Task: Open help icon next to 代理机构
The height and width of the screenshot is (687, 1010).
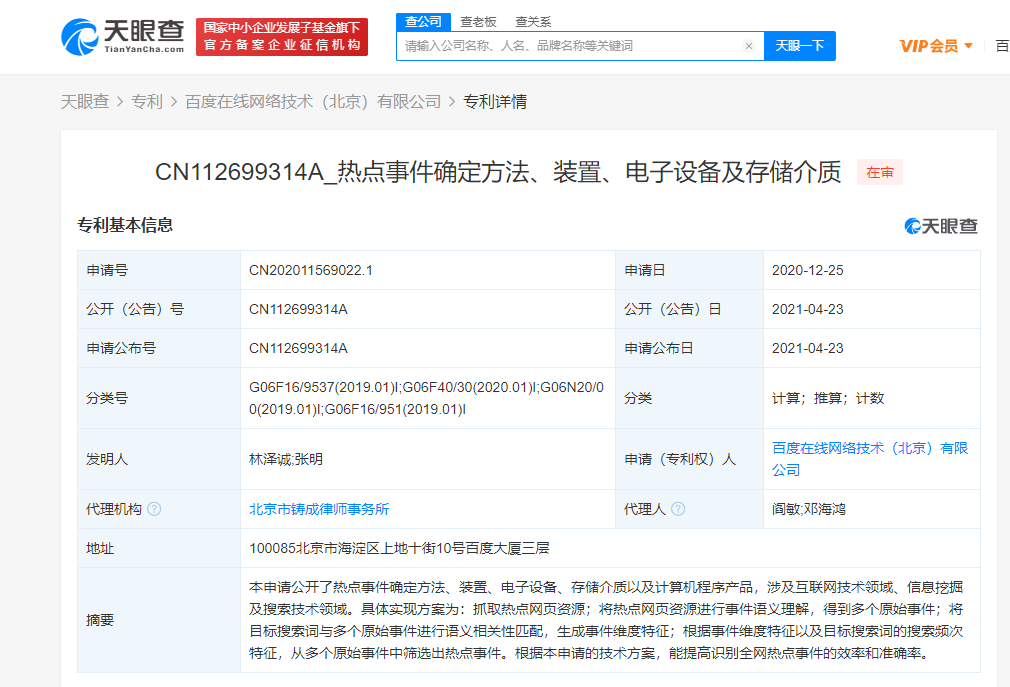Action: 154,509
